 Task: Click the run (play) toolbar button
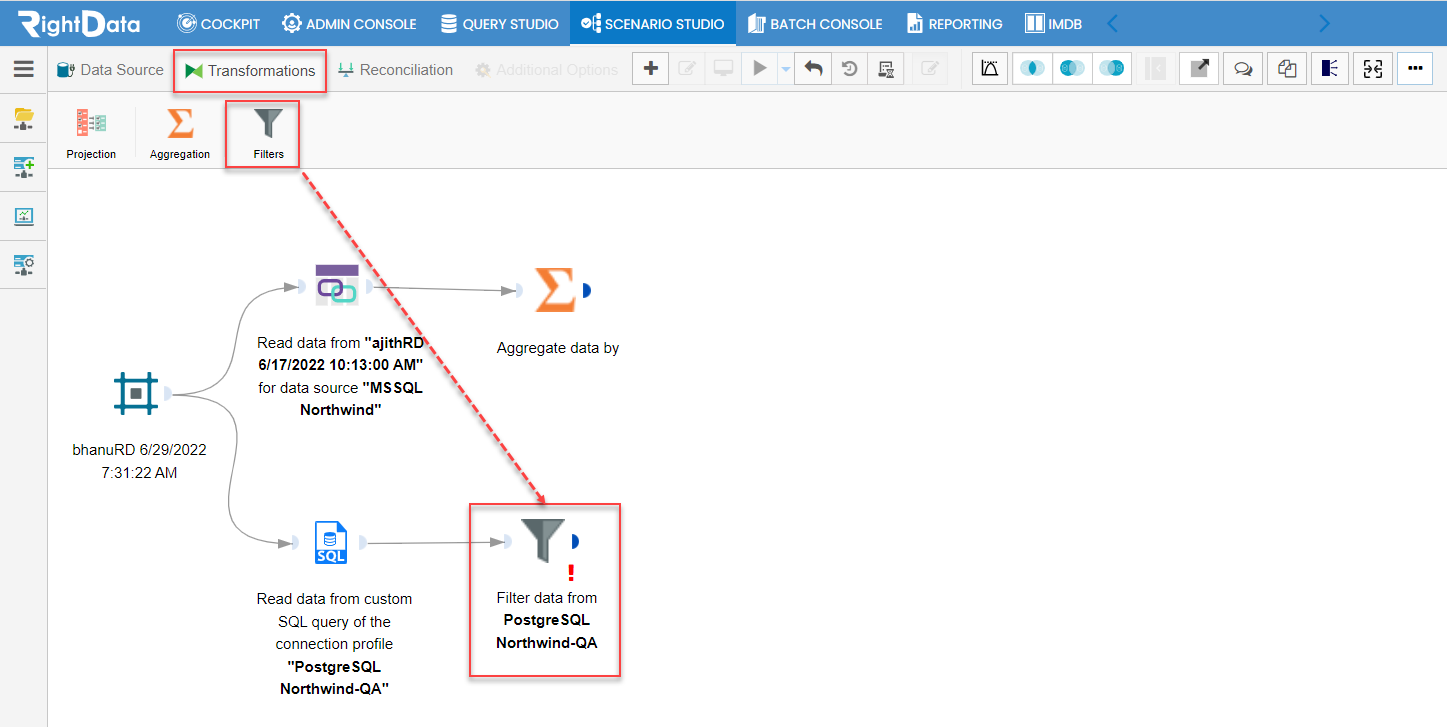coord(760,69)
